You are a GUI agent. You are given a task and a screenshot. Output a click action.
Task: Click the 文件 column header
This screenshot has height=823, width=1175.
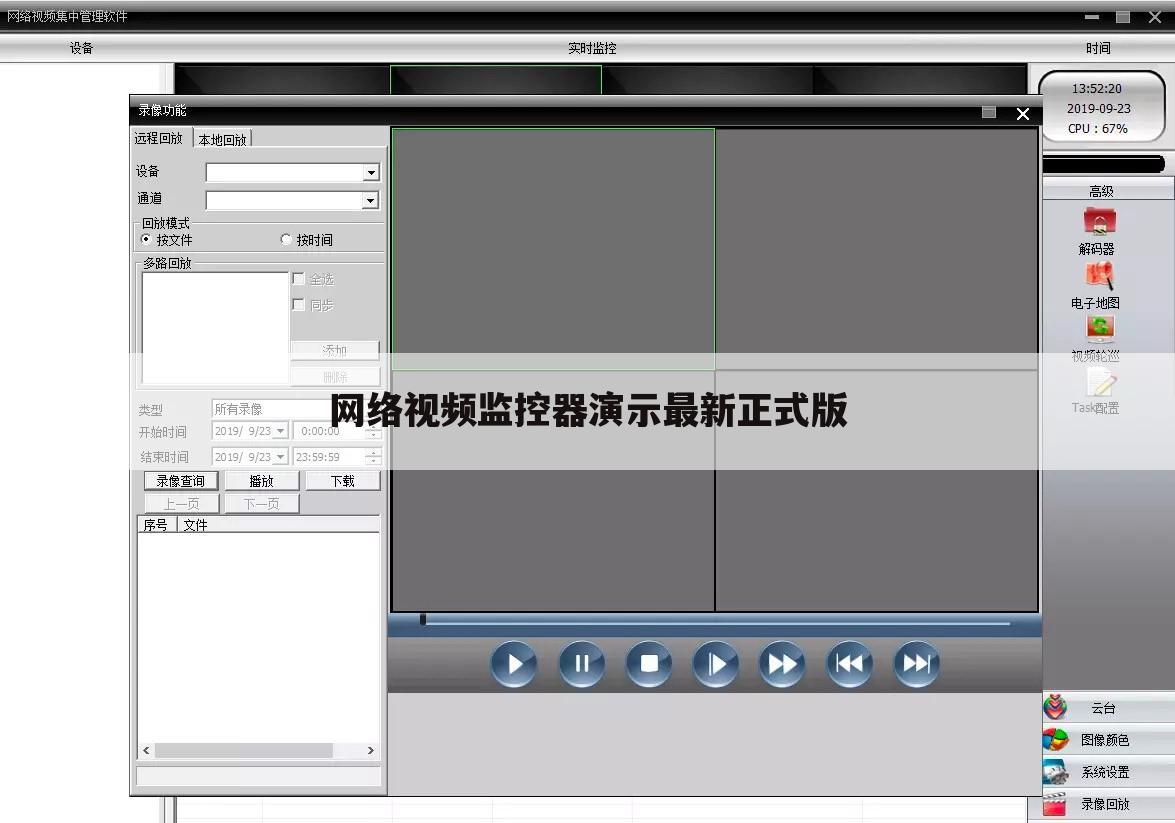[279, 525]
